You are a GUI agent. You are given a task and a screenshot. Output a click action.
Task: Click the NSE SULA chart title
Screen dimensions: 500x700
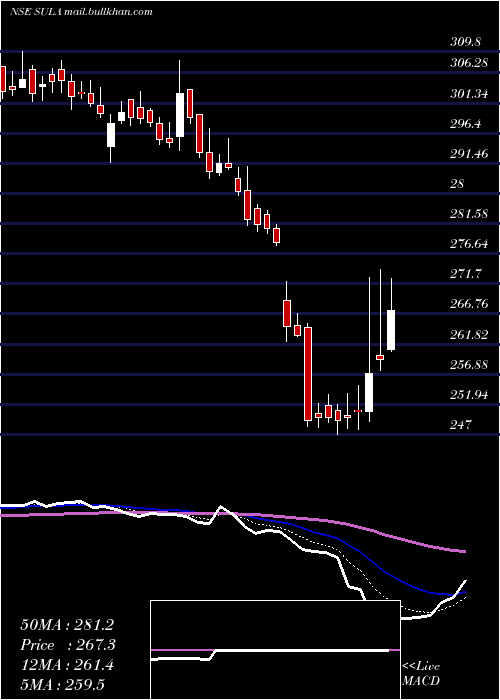click(81, 12)
